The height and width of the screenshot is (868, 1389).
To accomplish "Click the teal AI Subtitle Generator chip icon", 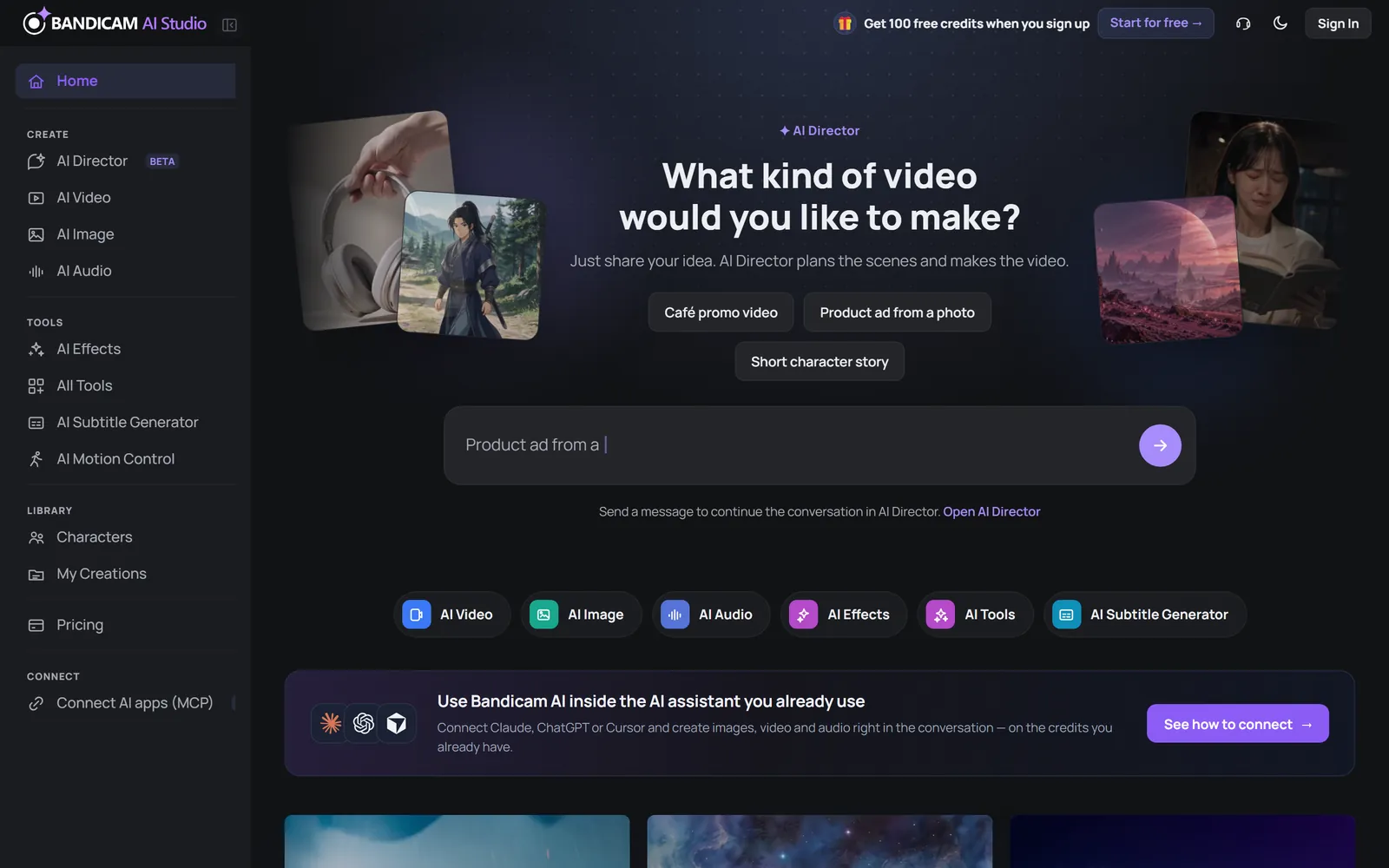I will (x=1066, y=615).
